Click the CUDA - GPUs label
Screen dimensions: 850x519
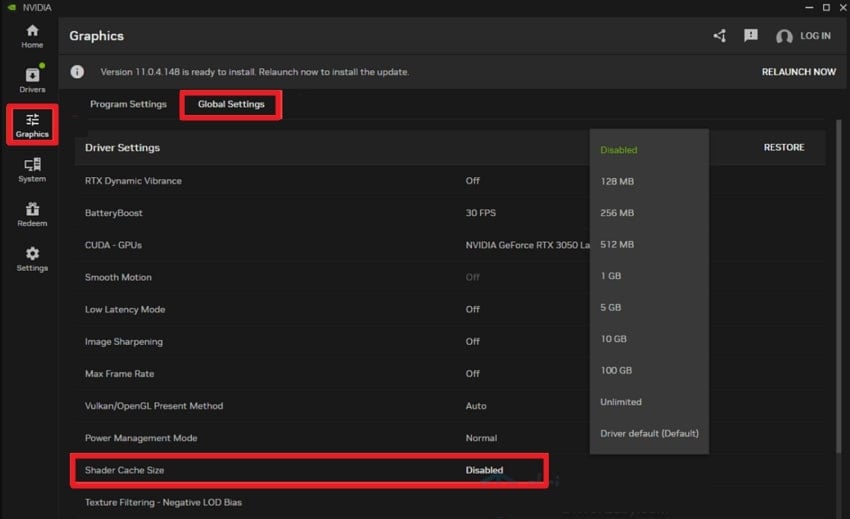pyautogui.click(x=113, y=245)
